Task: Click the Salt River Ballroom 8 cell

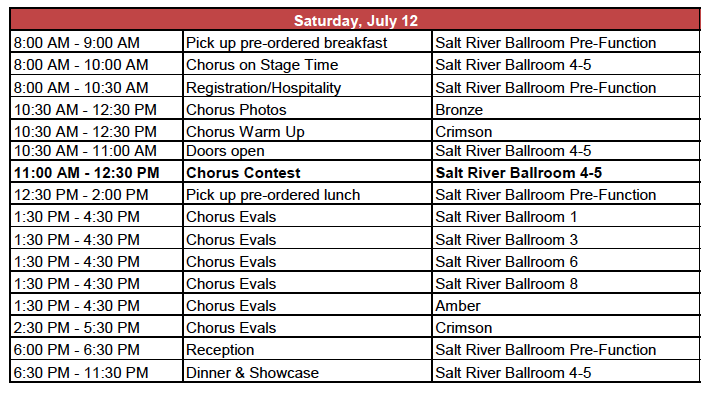Action: coord(566,283)
